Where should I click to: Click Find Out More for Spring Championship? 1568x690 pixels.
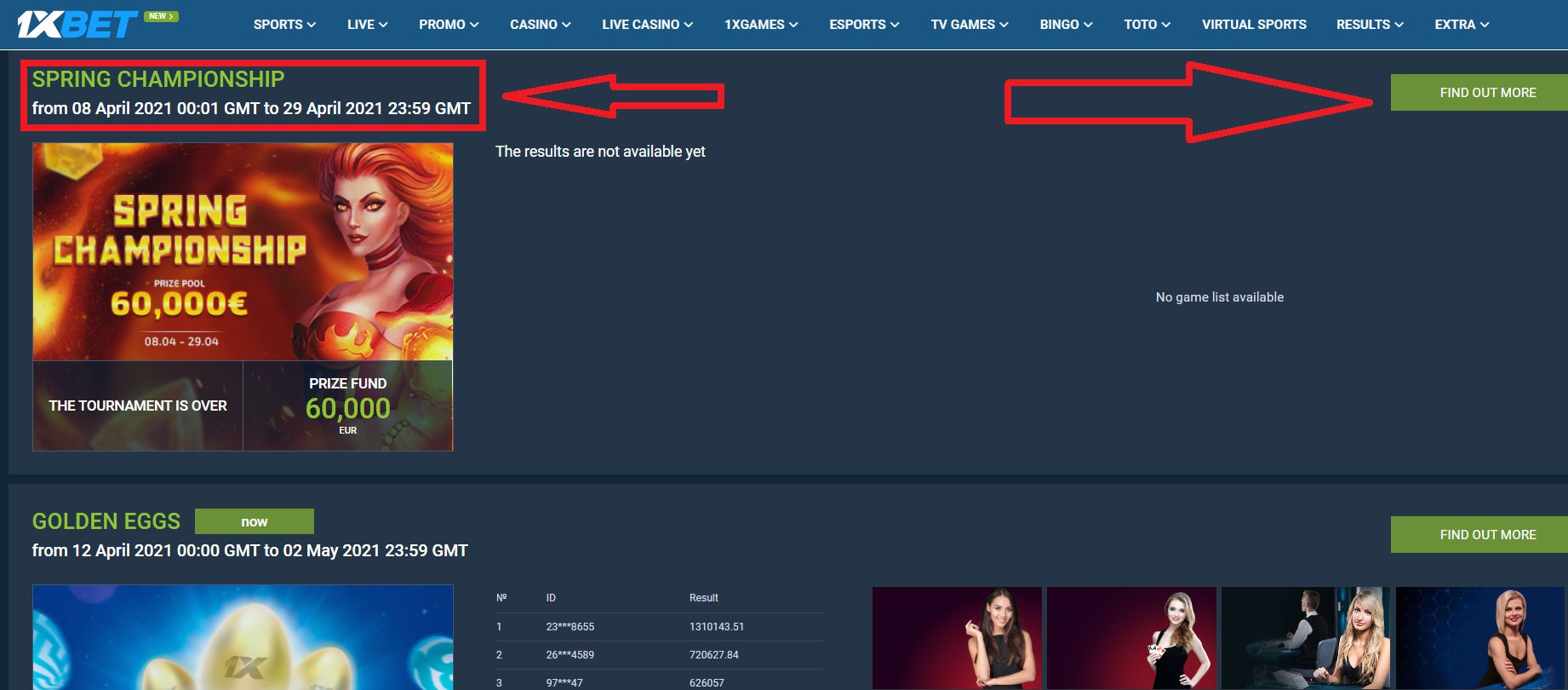point(1487,92)
